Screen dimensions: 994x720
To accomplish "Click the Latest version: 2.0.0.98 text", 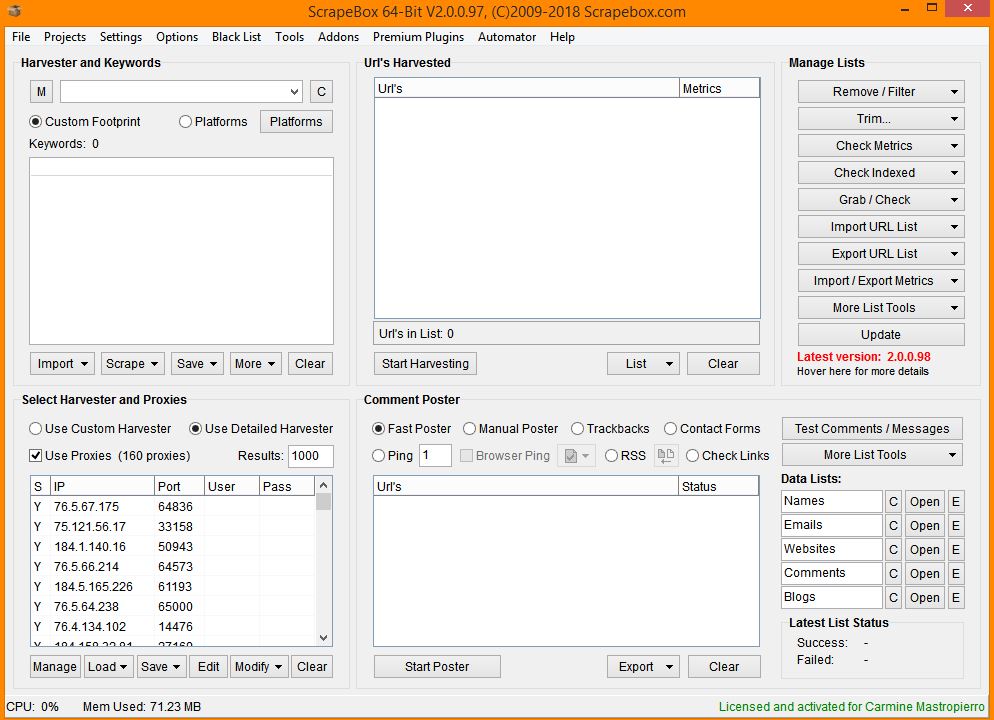I will [x=863, y=357].
